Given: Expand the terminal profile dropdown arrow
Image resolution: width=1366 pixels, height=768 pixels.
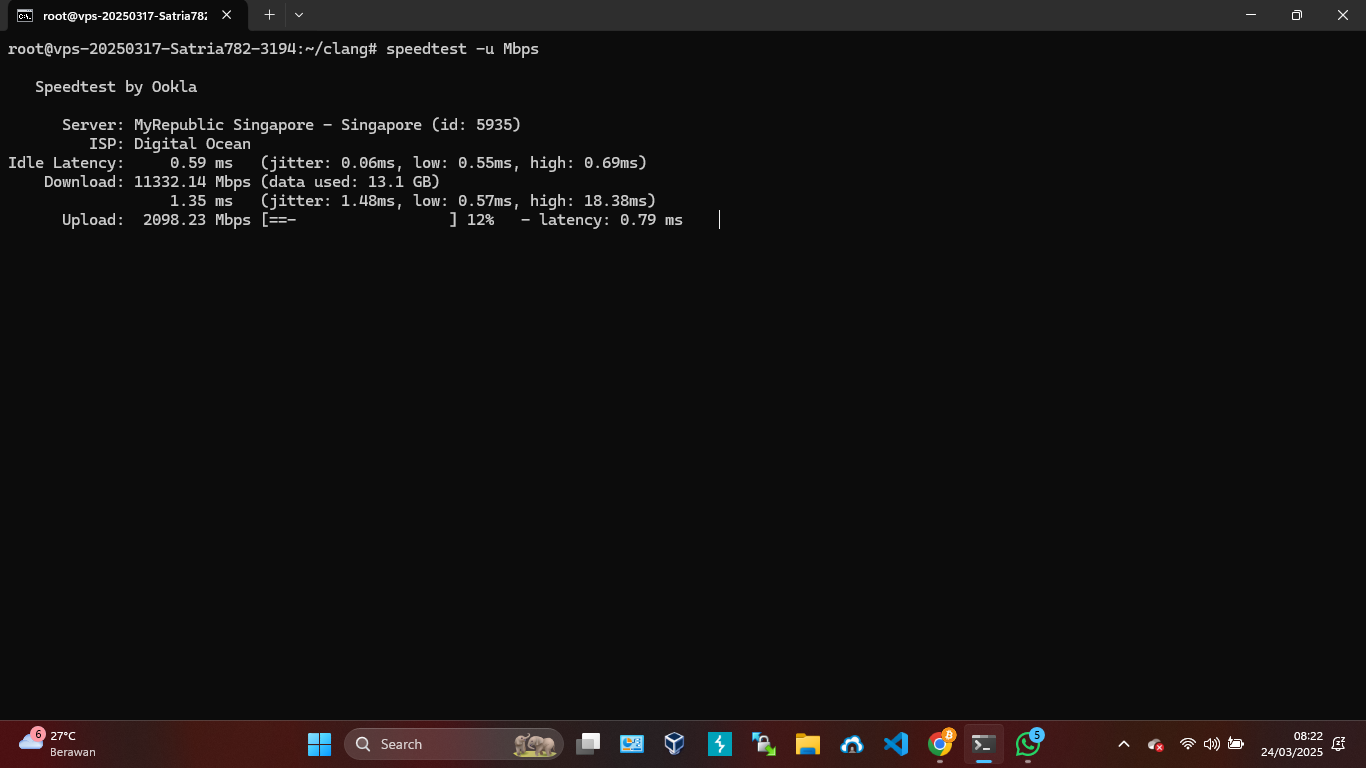Looking at the screenshot, I should click(x=299, y=15).
